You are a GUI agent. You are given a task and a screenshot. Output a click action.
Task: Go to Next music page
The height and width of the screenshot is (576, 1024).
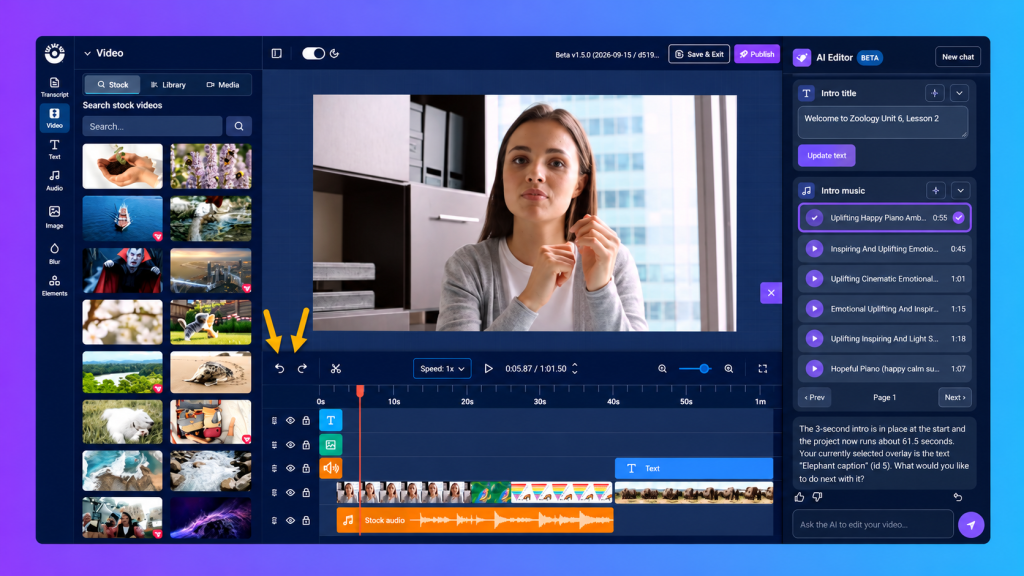[x=954, y=397]
